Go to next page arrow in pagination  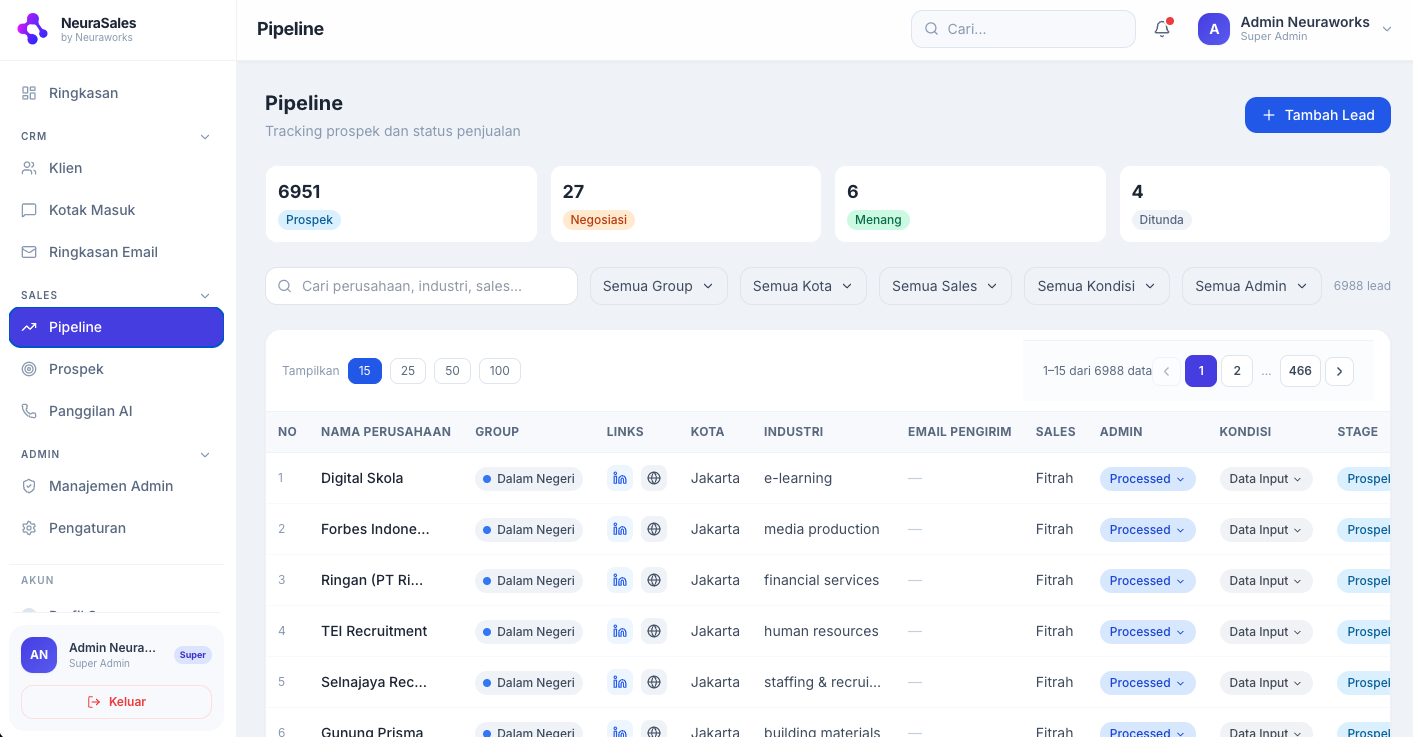pos(1339,371)
